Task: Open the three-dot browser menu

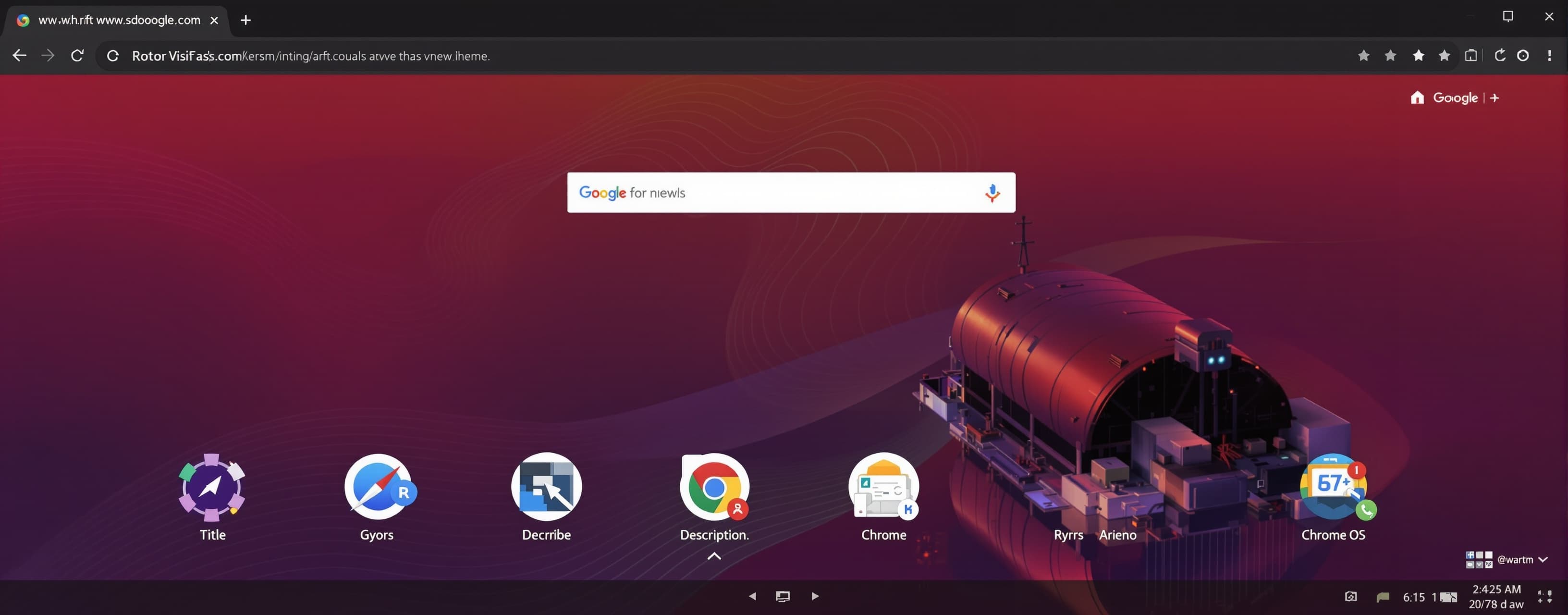Action: (1549, 55)
